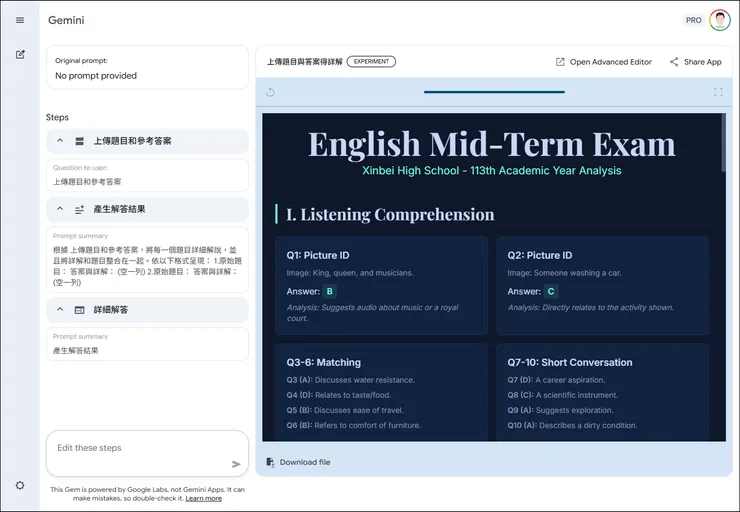Viewport: 740px width, 512px height.
Task: Click the new chat compose icon
Action: 20,55
